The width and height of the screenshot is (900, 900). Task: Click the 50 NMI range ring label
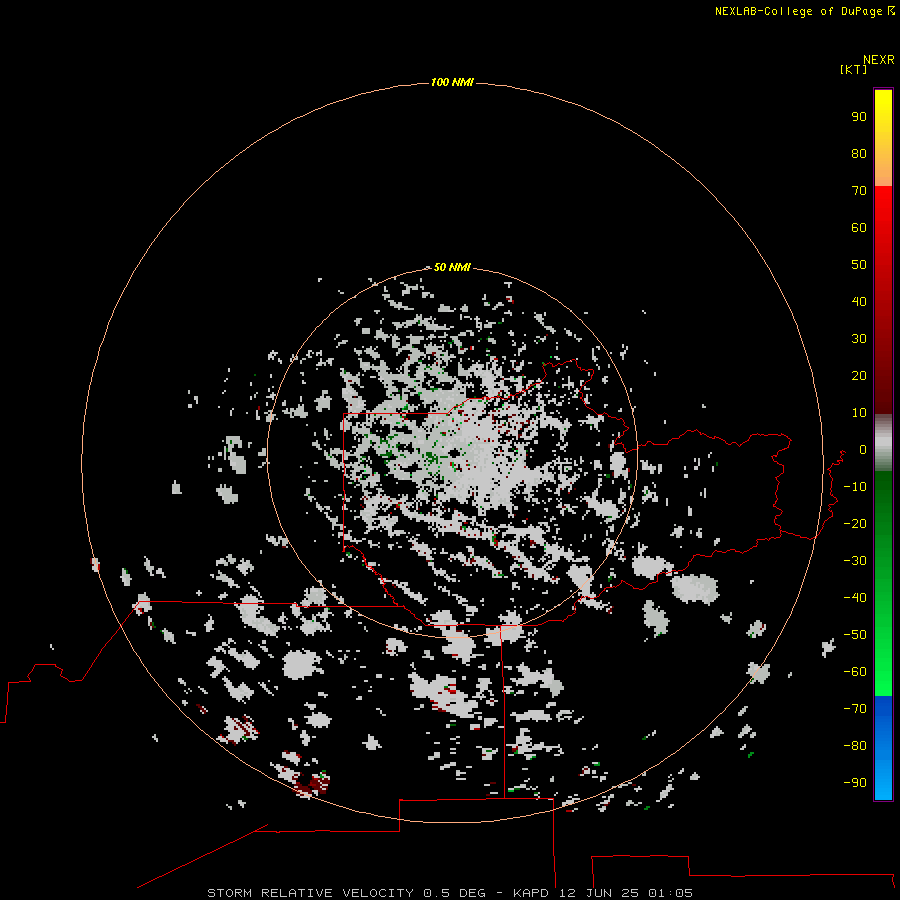(452, 267)
